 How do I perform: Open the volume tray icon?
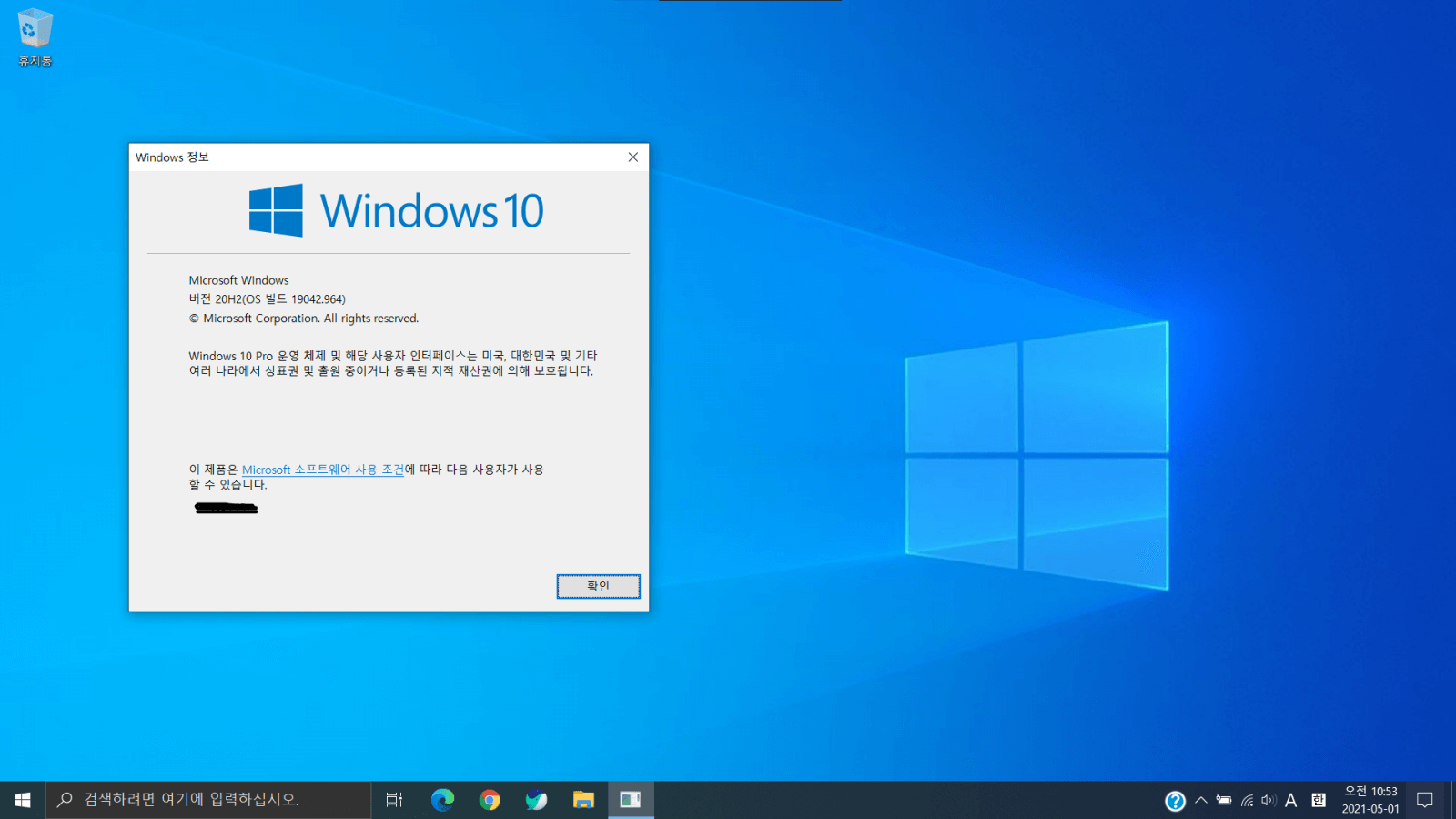[x=1269, y=801]
